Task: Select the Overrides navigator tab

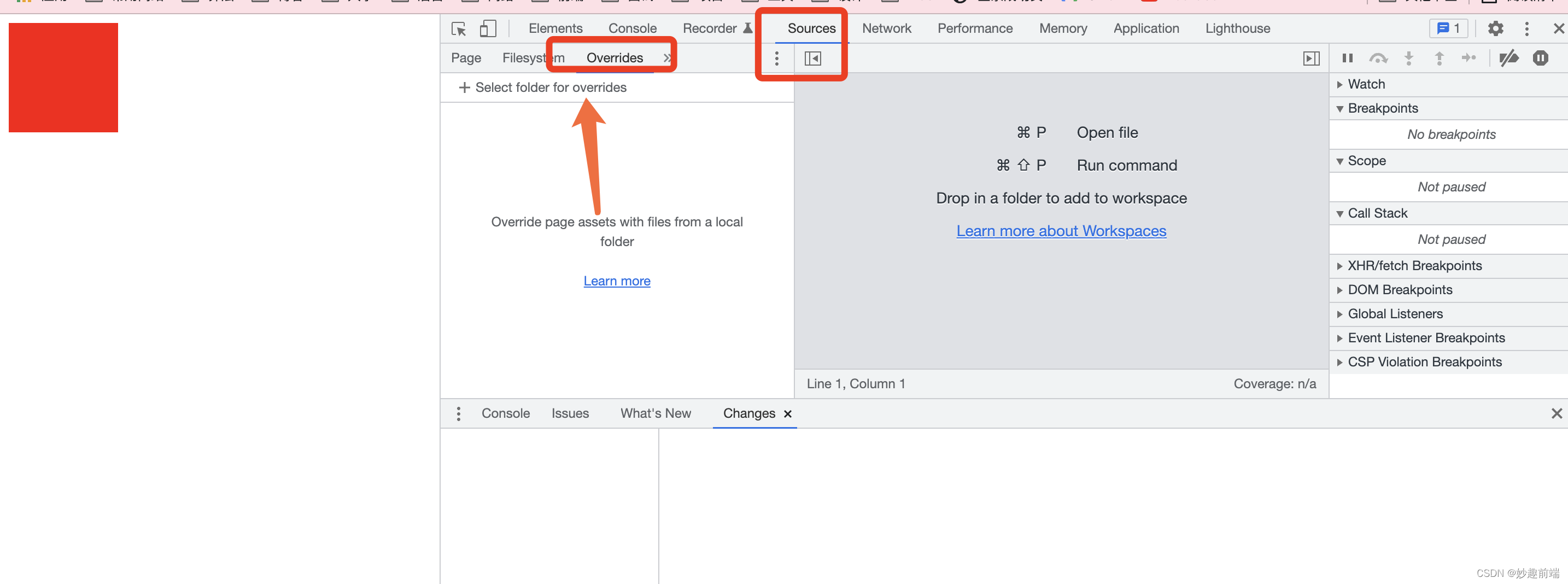Action: pyautogui.click(x=614, y=59)
